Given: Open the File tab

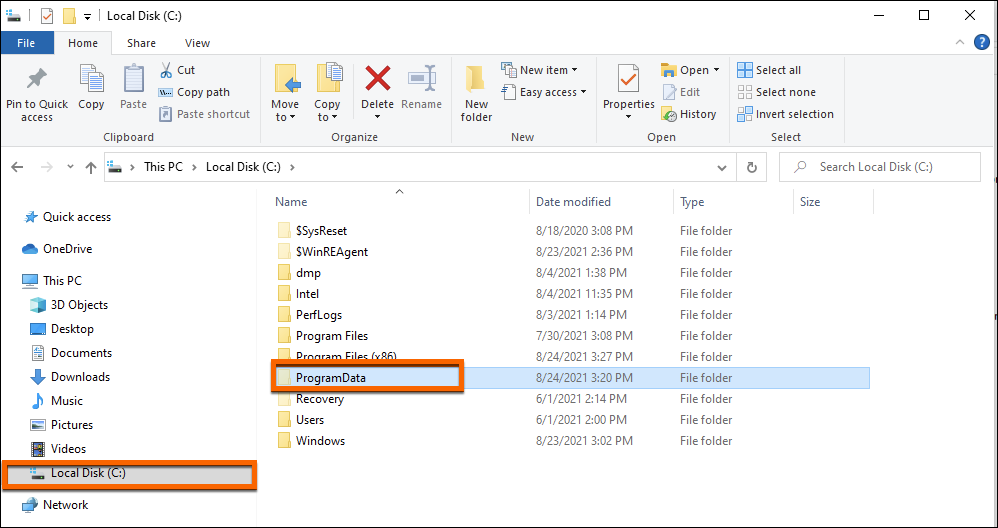Looking at the screenshot, I should click(x=26, y=43).
